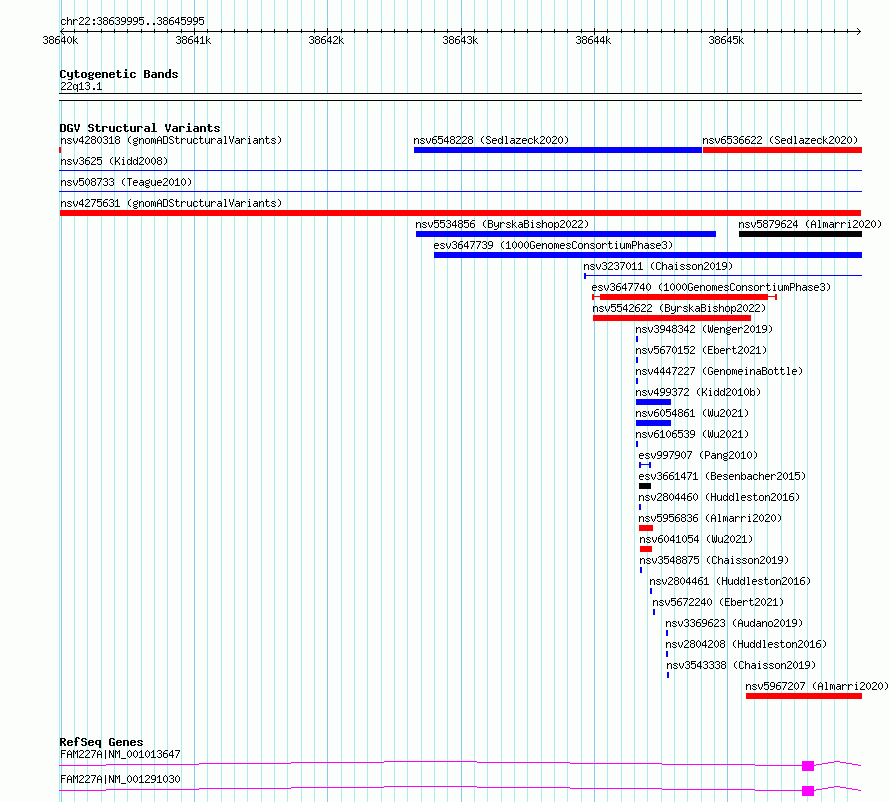Click the nsv4275631 gnomAD variant label

click(171, 203)
